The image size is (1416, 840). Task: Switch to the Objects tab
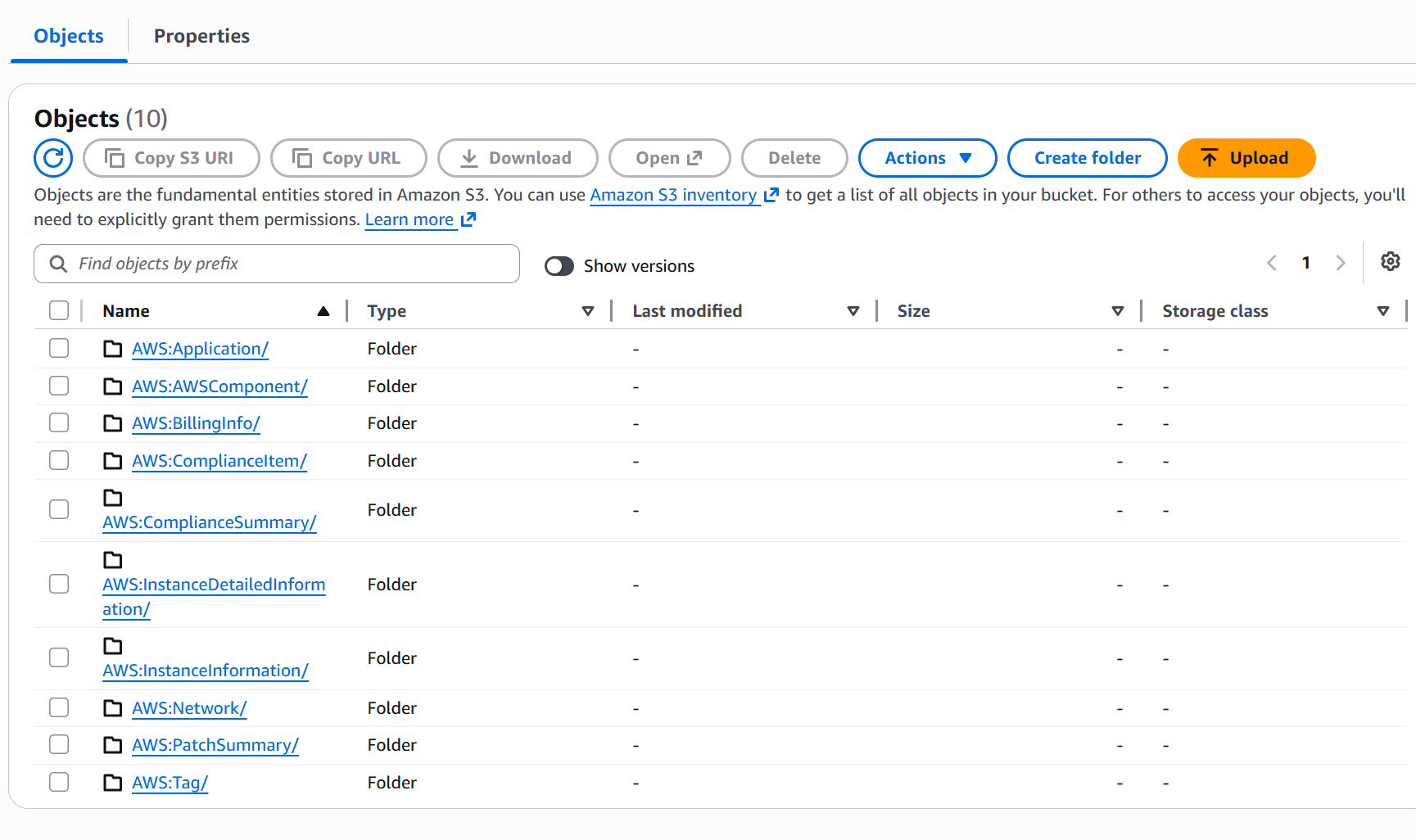coord(69,36)
